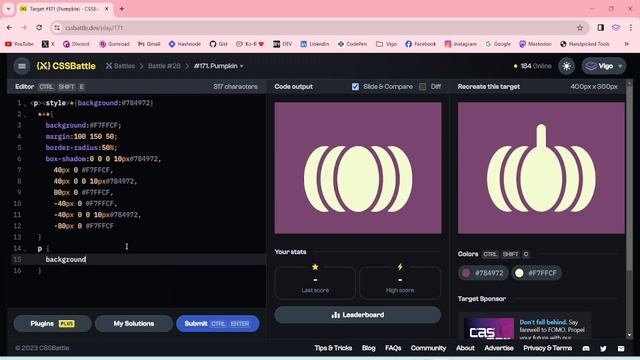Open the browser extension icon in toolbar

coord(616,28)
